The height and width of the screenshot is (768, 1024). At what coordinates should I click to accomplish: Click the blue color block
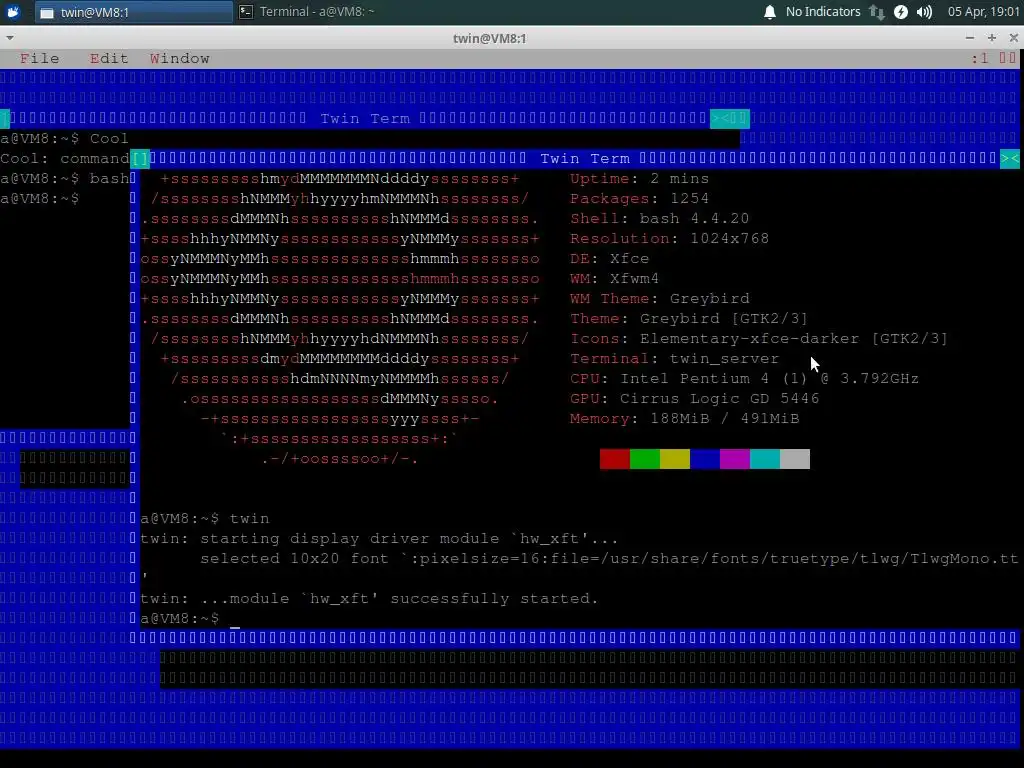[x=705, y=459]
